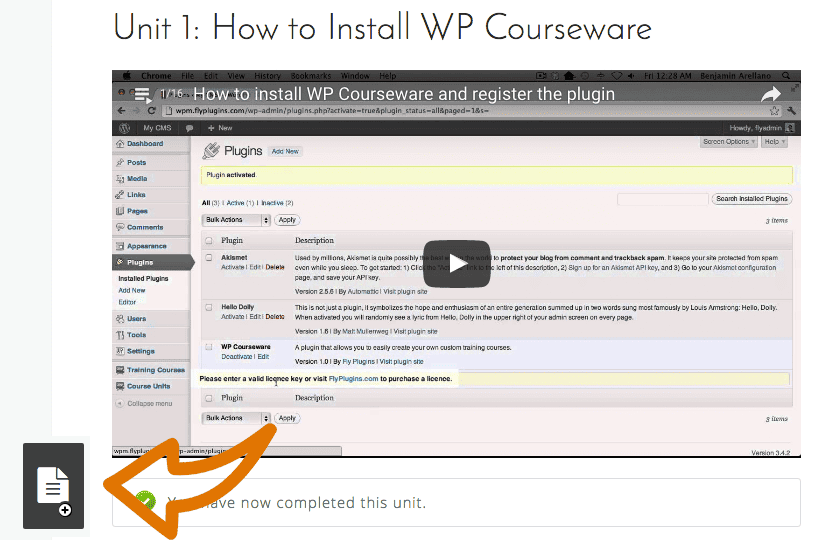Open the video title link about registering the plugin
The image size is (831, 540).
403,94
